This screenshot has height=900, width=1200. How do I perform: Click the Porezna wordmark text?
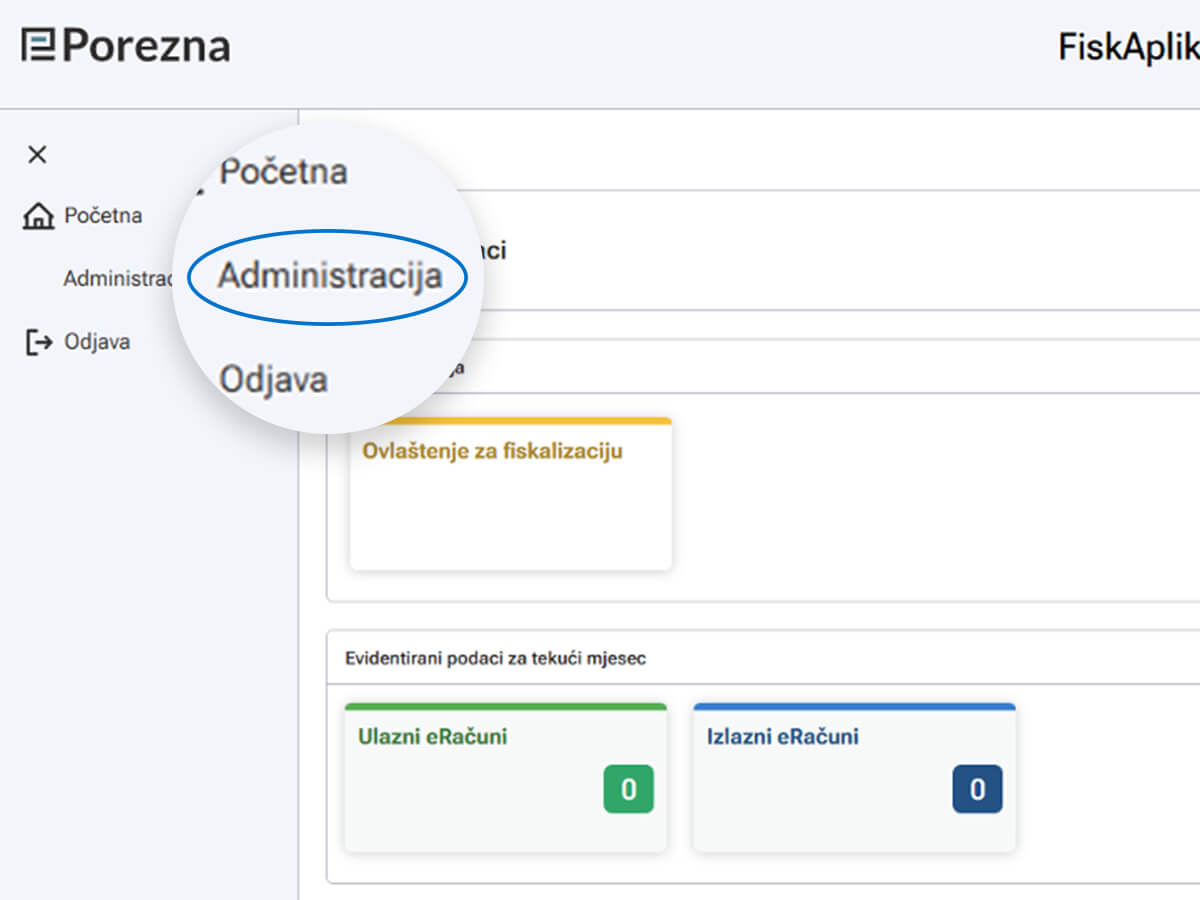(146, 46)
